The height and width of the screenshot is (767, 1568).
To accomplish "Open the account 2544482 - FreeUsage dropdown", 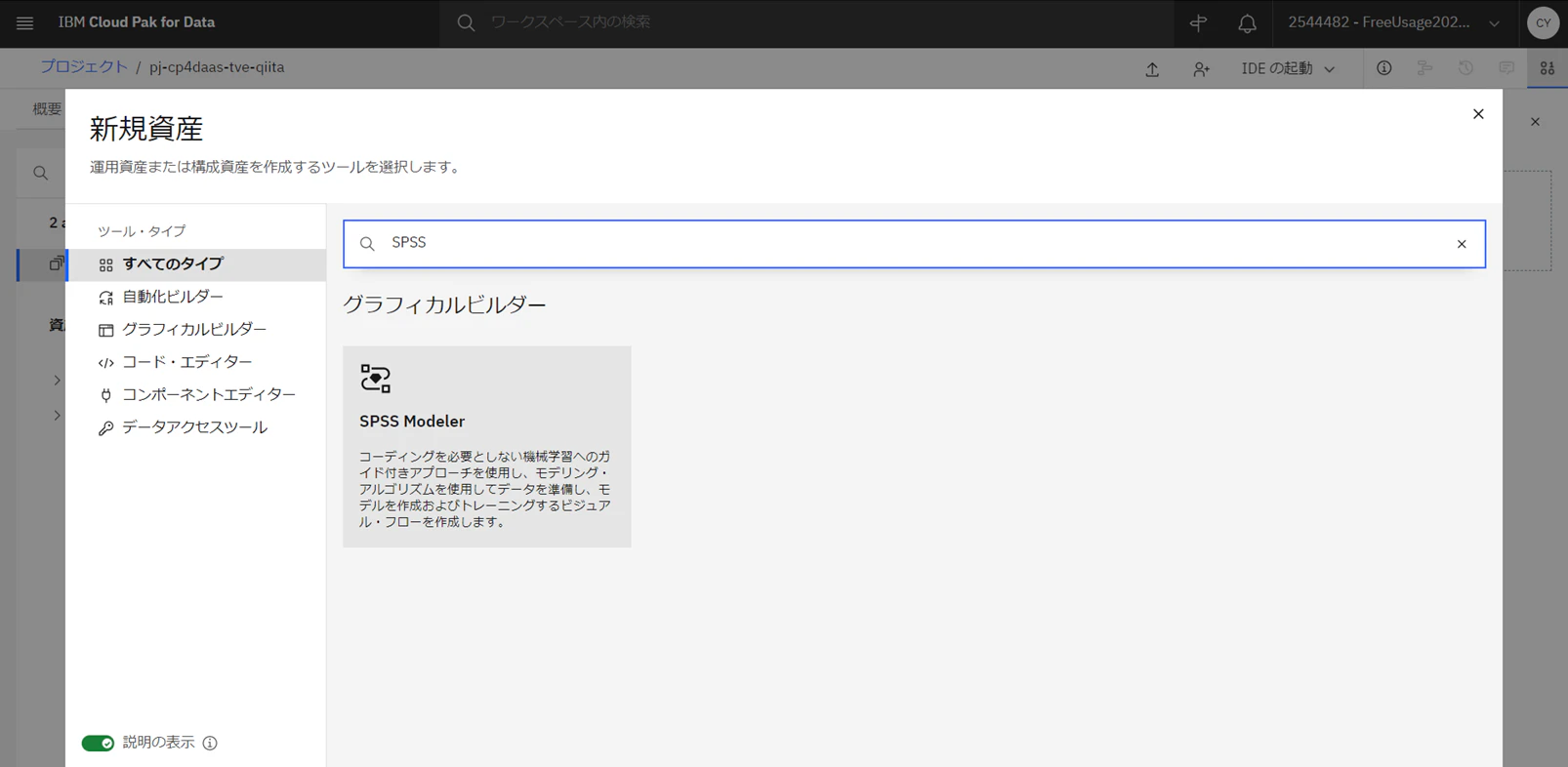I will (1393, 22).
